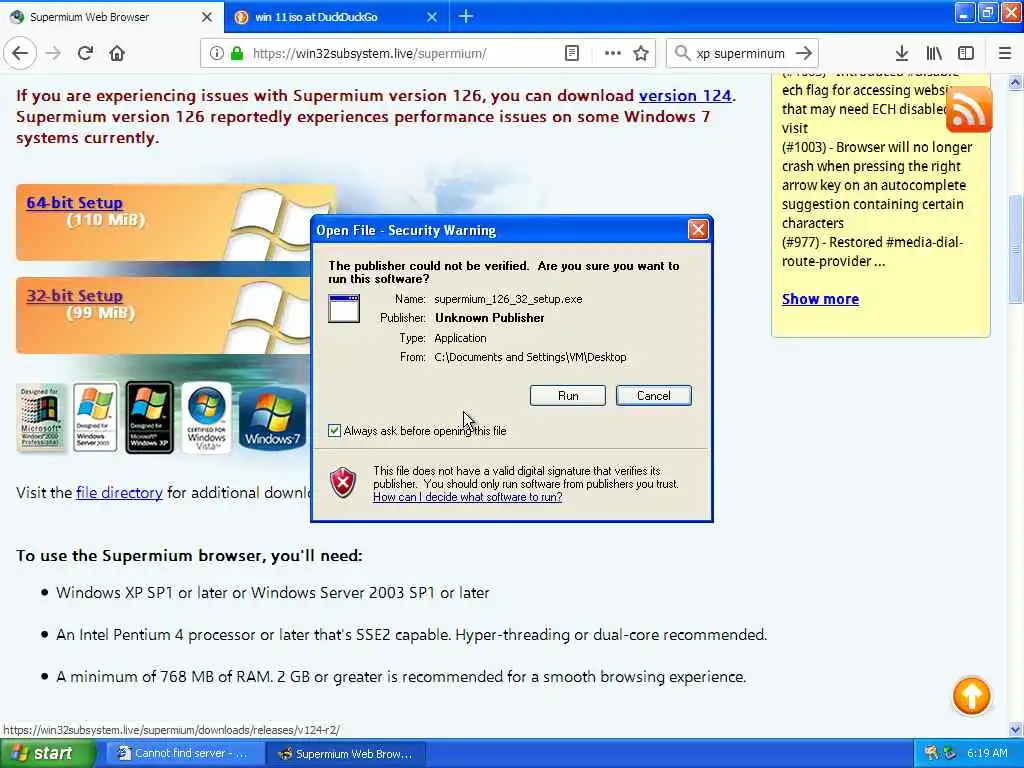Close the DuckDuckGo win 11 iso tab
Image resolution: width=1024 pixels, height=768 pixels.
[432, 17]
